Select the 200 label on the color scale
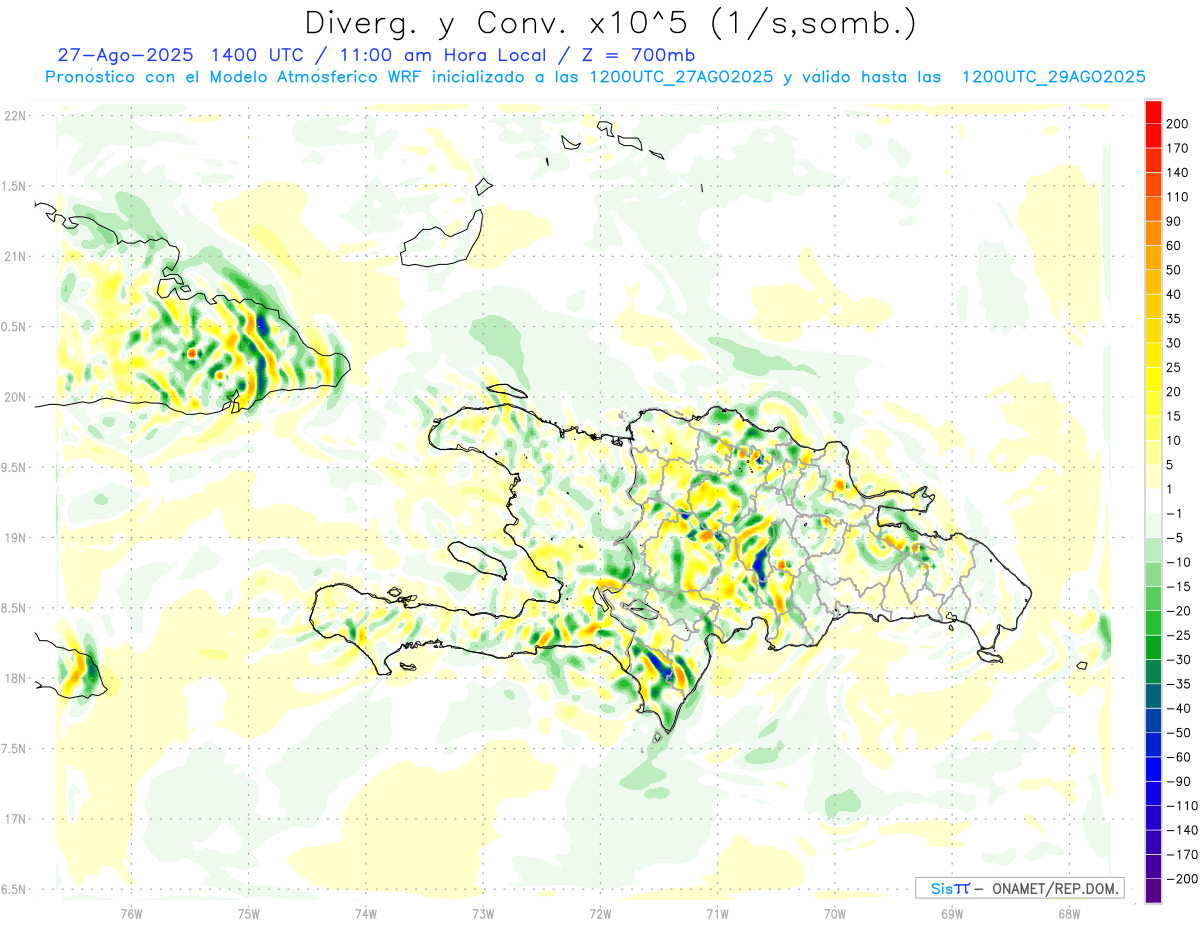The width and height of the screenshot is (1200, 927). click(x=1179, y=124)
